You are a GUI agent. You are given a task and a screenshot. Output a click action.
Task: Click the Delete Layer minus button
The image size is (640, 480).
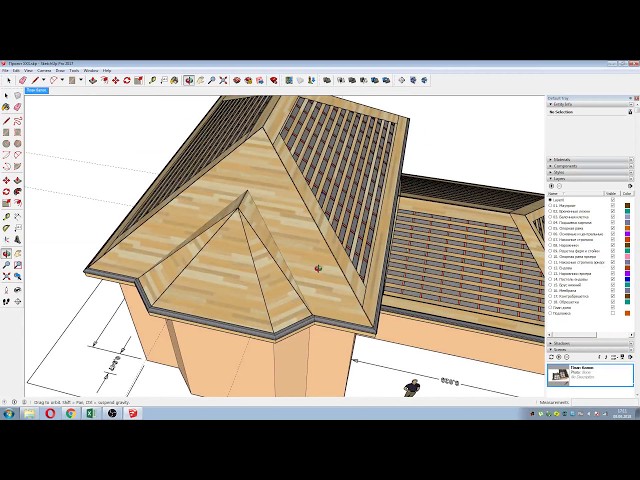[559, 186]
